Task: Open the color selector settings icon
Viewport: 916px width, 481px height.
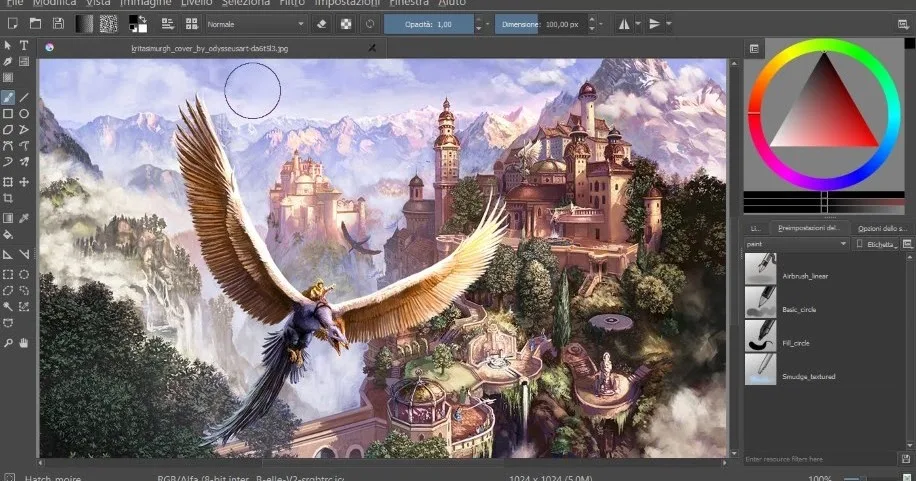Action: [x=754, y=49]
